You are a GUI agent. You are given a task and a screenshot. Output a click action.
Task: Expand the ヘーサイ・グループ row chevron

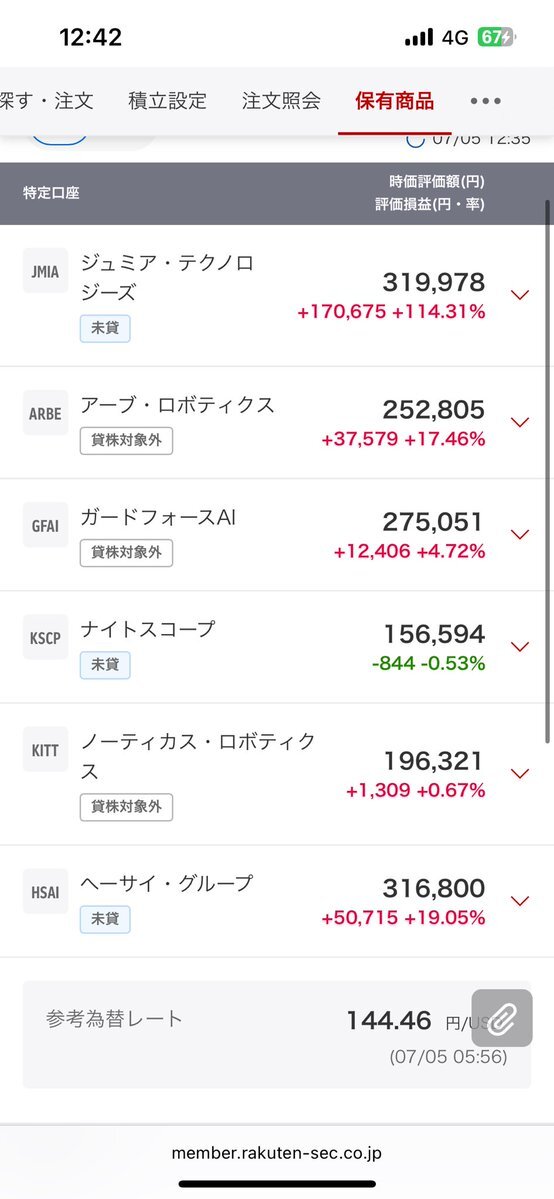click(x=520, y=901)
